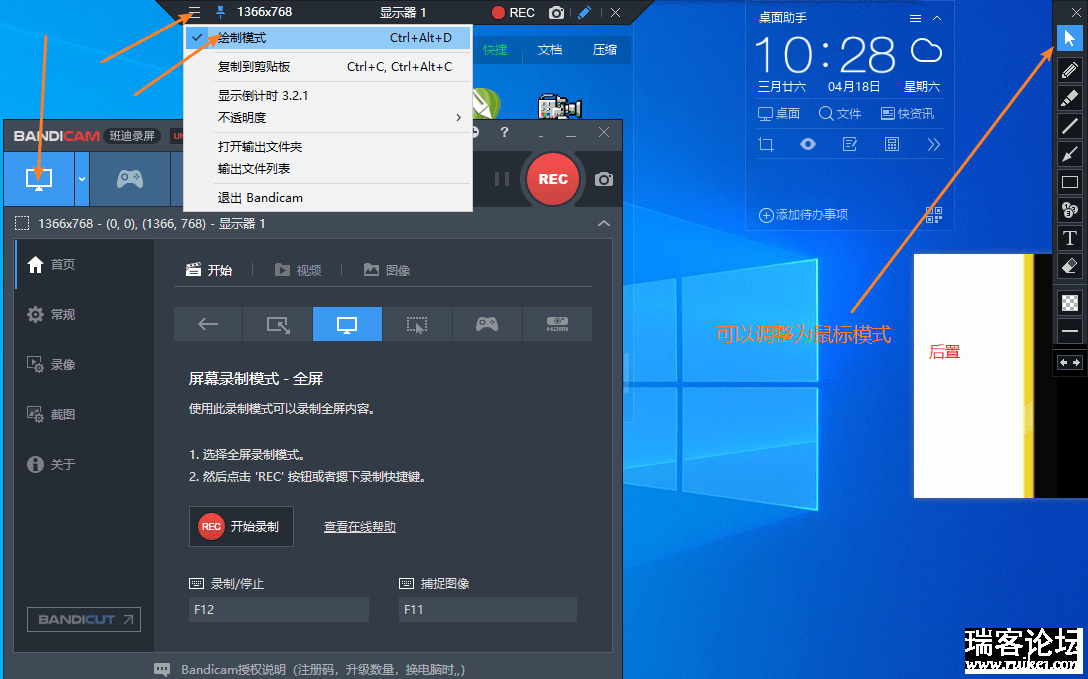
Task: Select the Text tool in drawing toolbar
Action: (1069, 238)
